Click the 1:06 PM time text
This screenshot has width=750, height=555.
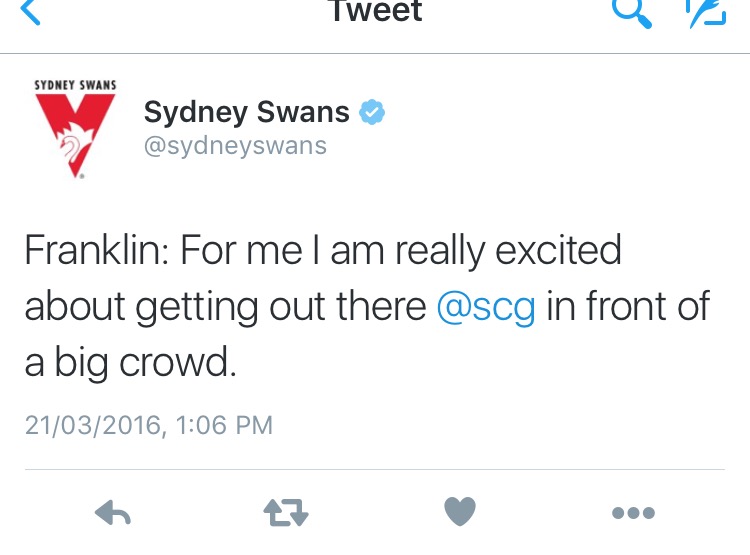pos(224,425)
